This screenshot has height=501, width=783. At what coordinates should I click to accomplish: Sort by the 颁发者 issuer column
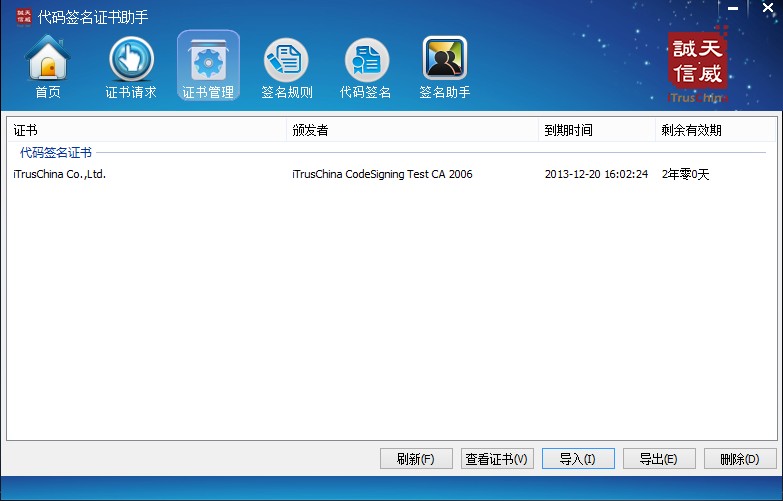(x=411, y=130)
